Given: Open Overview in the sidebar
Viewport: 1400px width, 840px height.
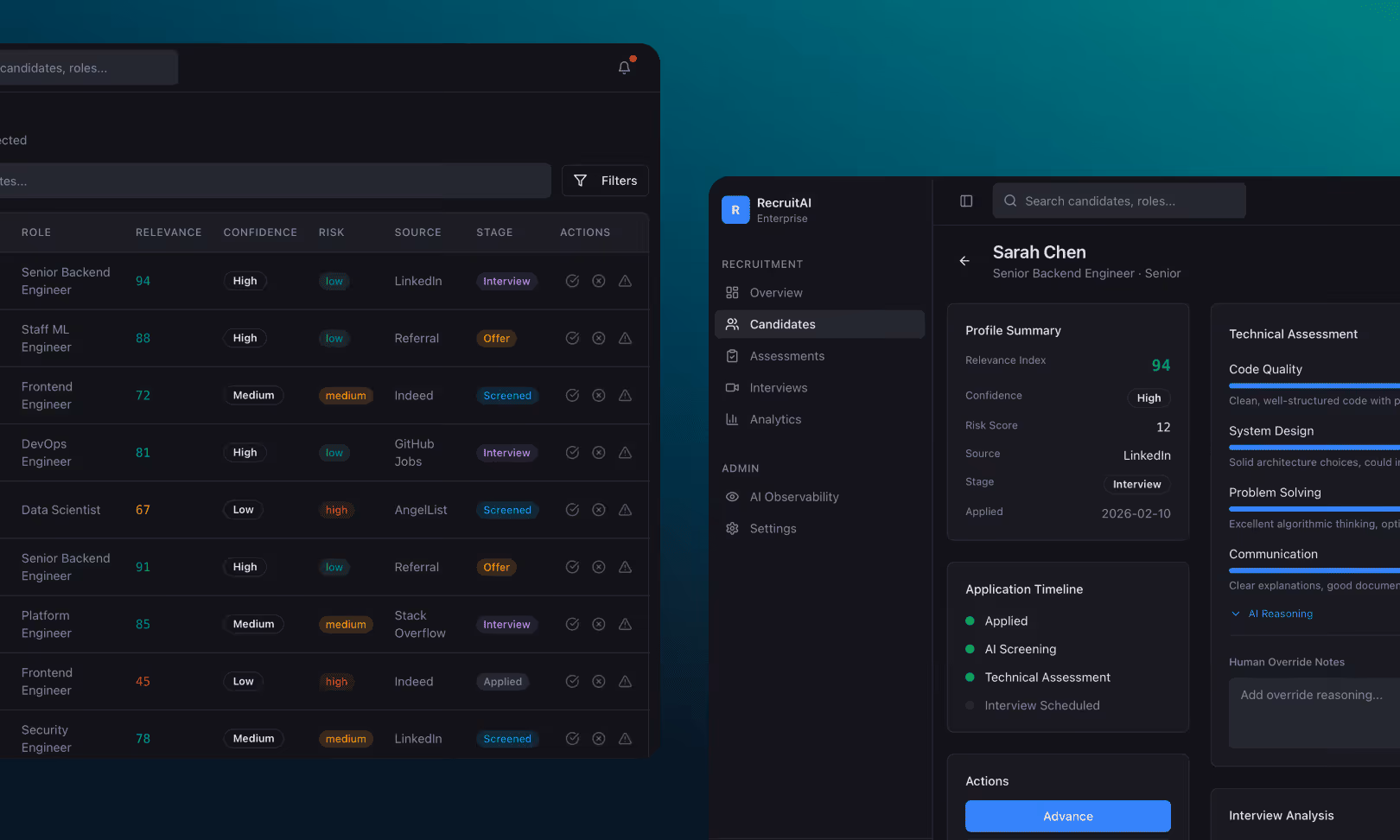Looking at the screenshot, I should tap(819, 292).
